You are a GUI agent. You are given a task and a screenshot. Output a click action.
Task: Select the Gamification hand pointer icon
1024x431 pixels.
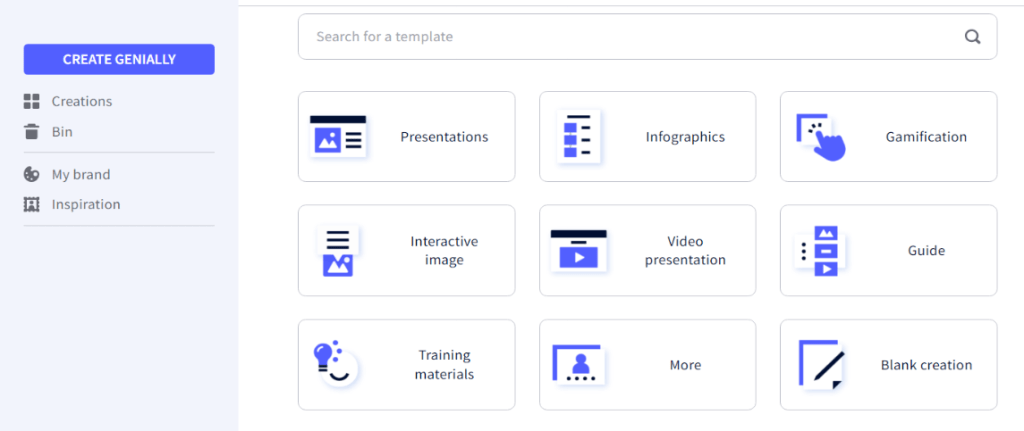821,137
